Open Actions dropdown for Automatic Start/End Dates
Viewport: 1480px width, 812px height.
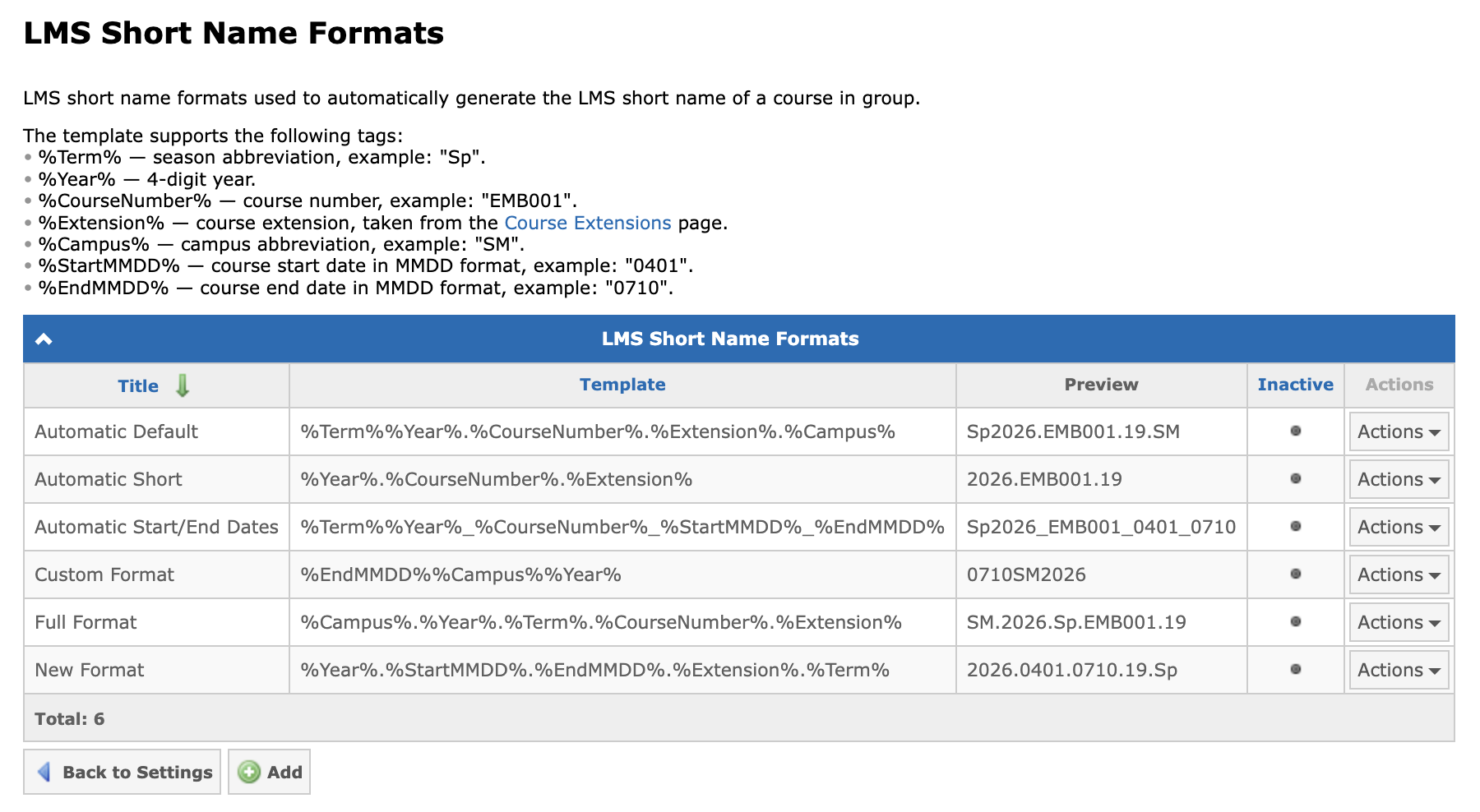click(1399, 527)
